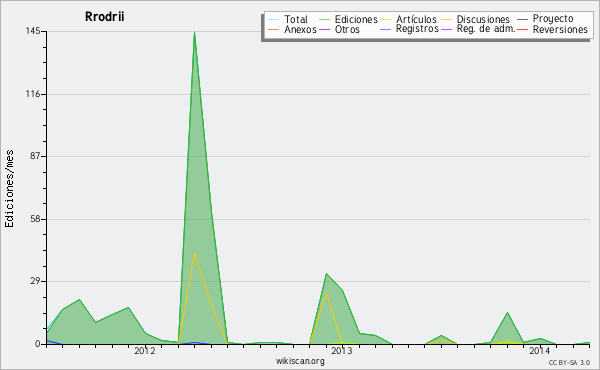
Task: Click the 2012 x-axis label
Action: (x=145, y=351)
